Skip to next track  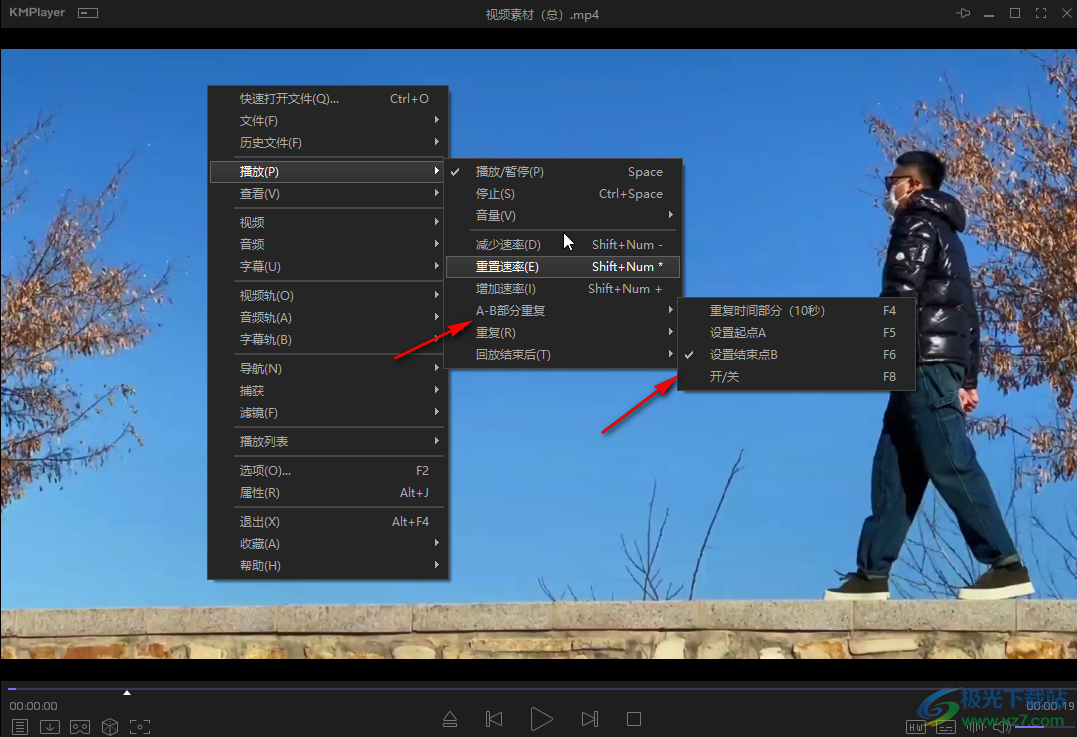[589, 719]
